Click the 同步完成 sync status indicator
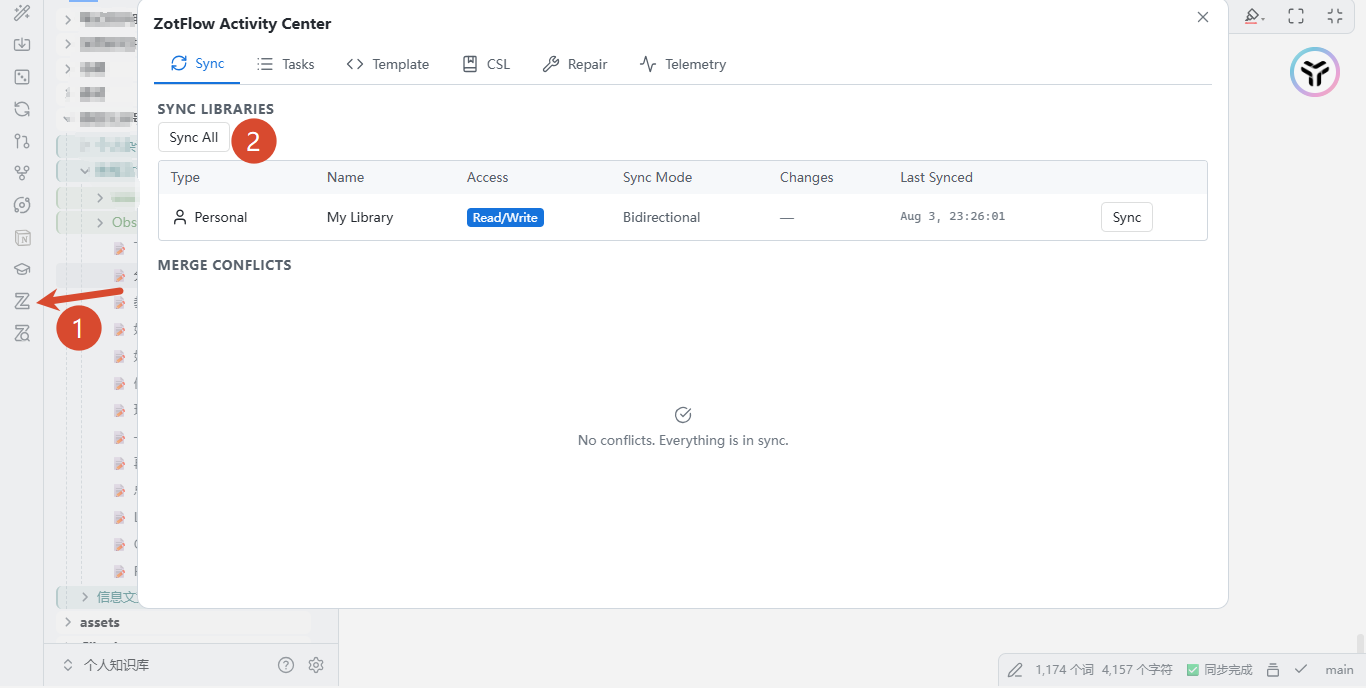 [1218, 670]
